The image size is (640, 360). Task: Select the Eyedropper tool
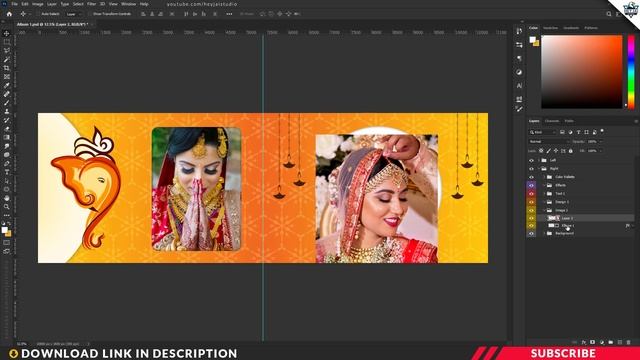click(x=7, y=85)
